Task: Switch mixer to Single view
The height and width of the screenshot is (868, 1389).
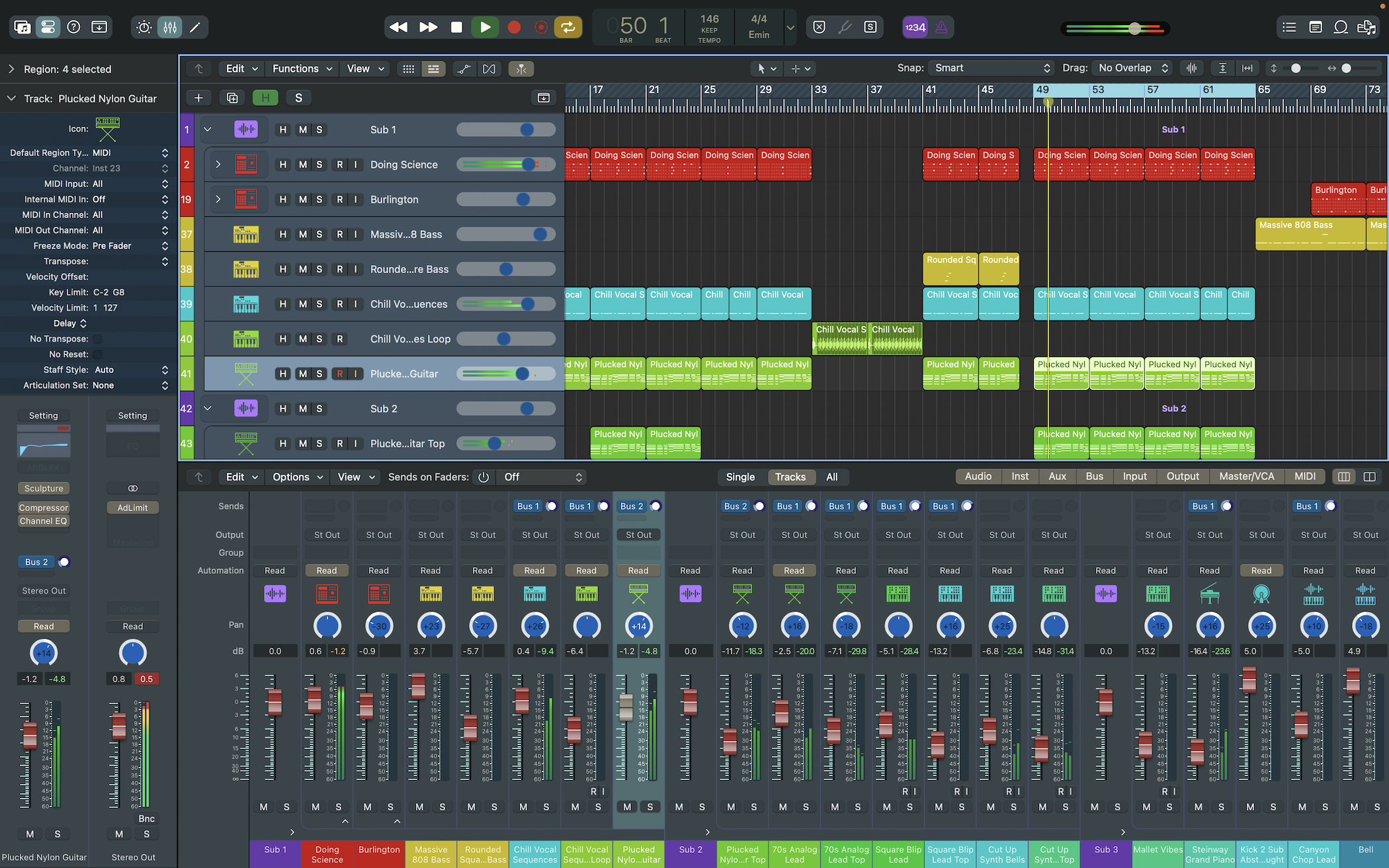Action: click(x=740, y=477)
